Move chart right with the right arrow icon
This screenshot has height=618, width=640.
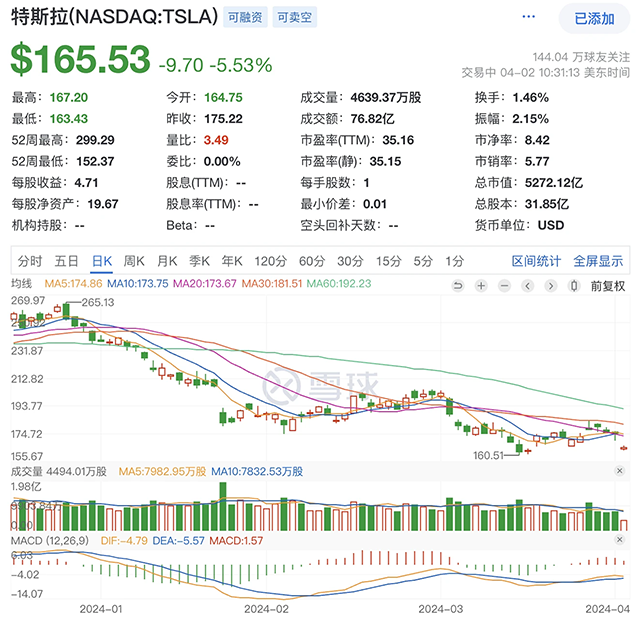click(551, 286)
